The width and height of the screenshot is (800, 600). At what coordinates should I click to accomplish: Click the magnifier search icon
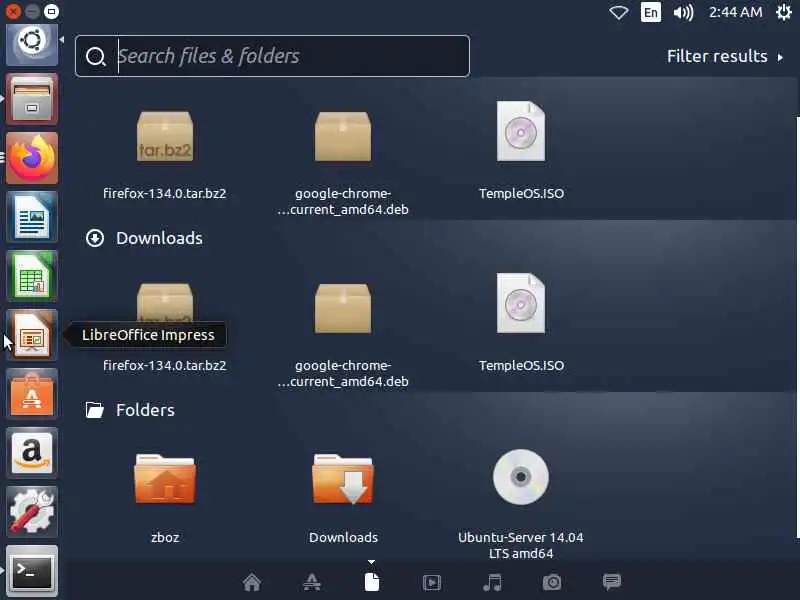pyautogui.click(x=95, y=57)
